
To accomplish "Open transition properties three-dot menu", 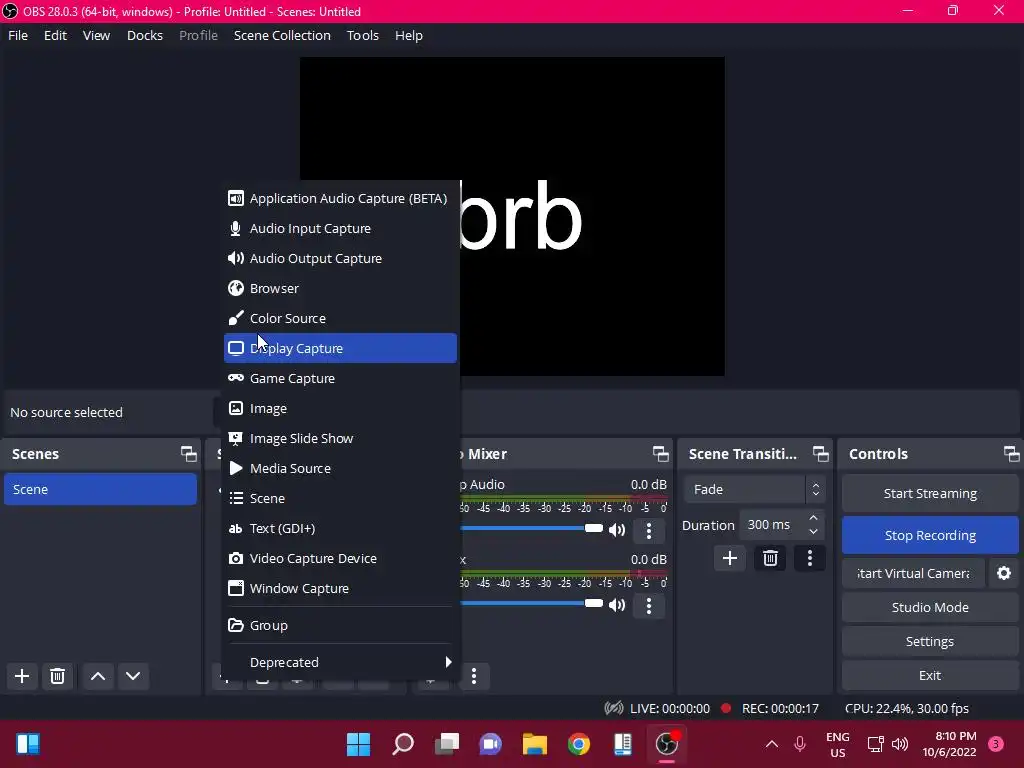I will tap(810, 558).
